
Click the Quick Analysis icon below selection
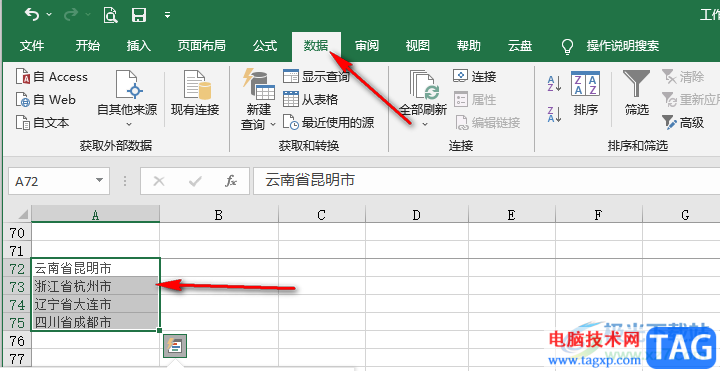tap(175, 347)
